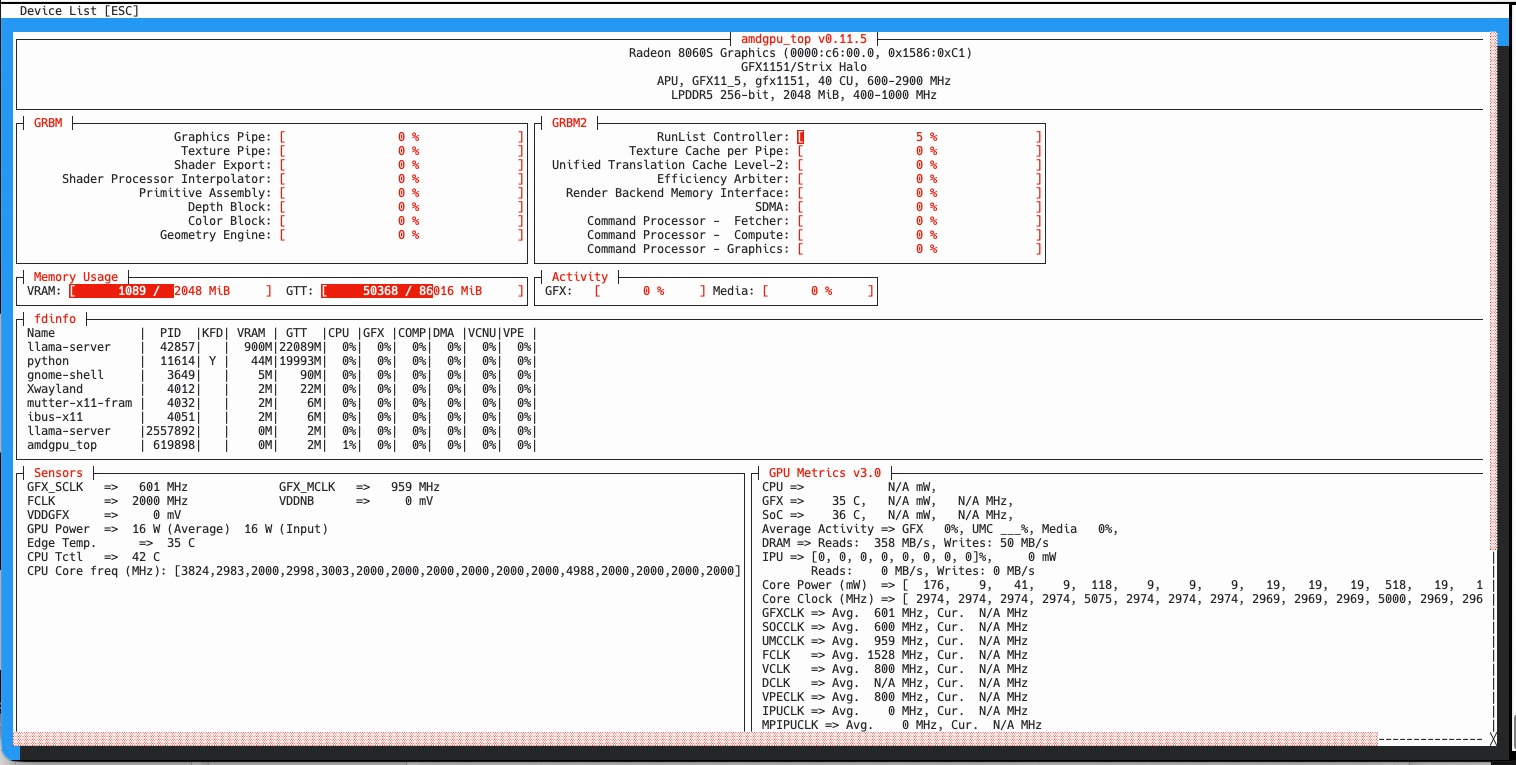
Task: Click the GTT memory usage bar
Action: click(422, 291)
